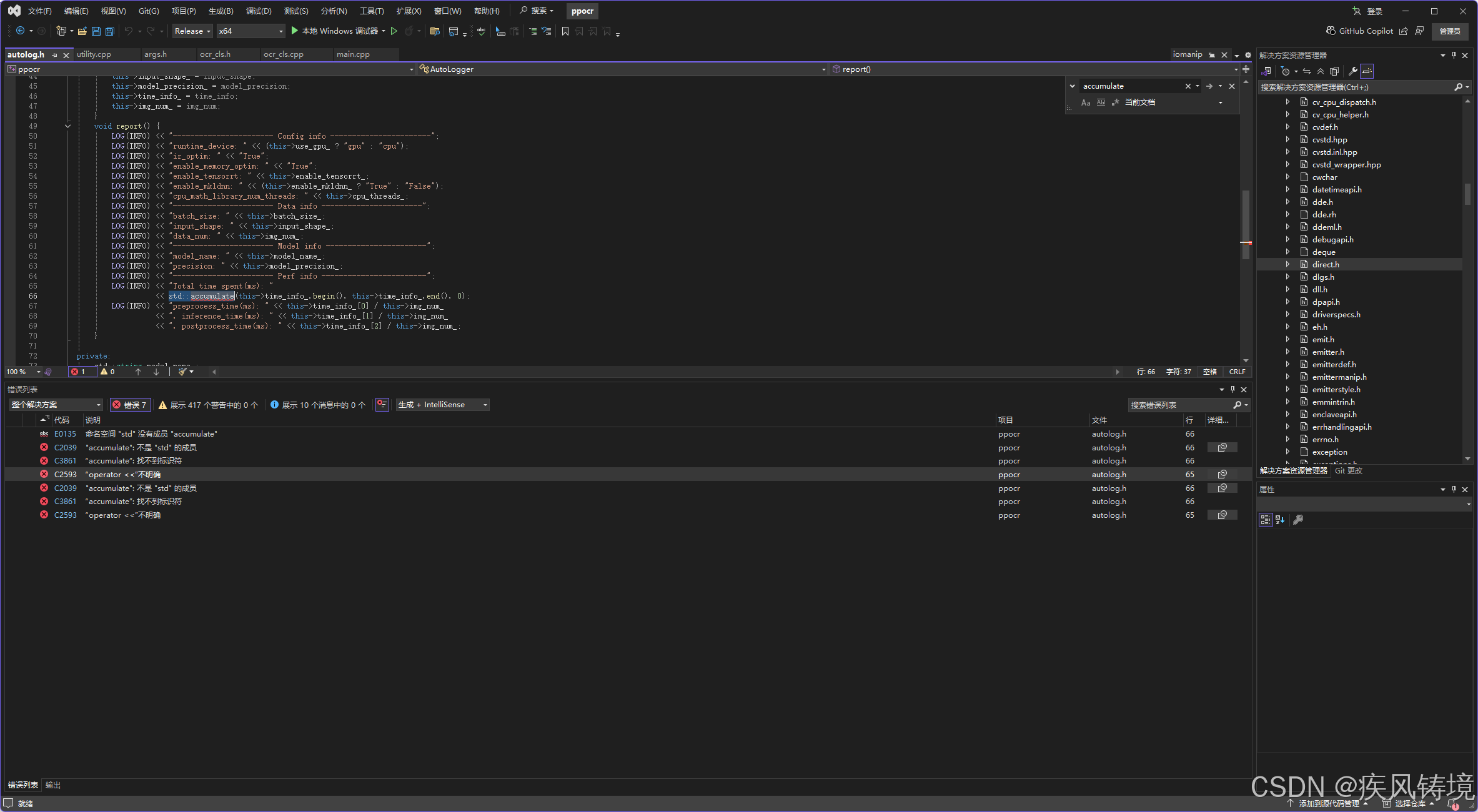This screenshot has height=812, width=1478.
Task: Open Solution Explorer properties wrench icon
Action: [x=1352, y=71]
